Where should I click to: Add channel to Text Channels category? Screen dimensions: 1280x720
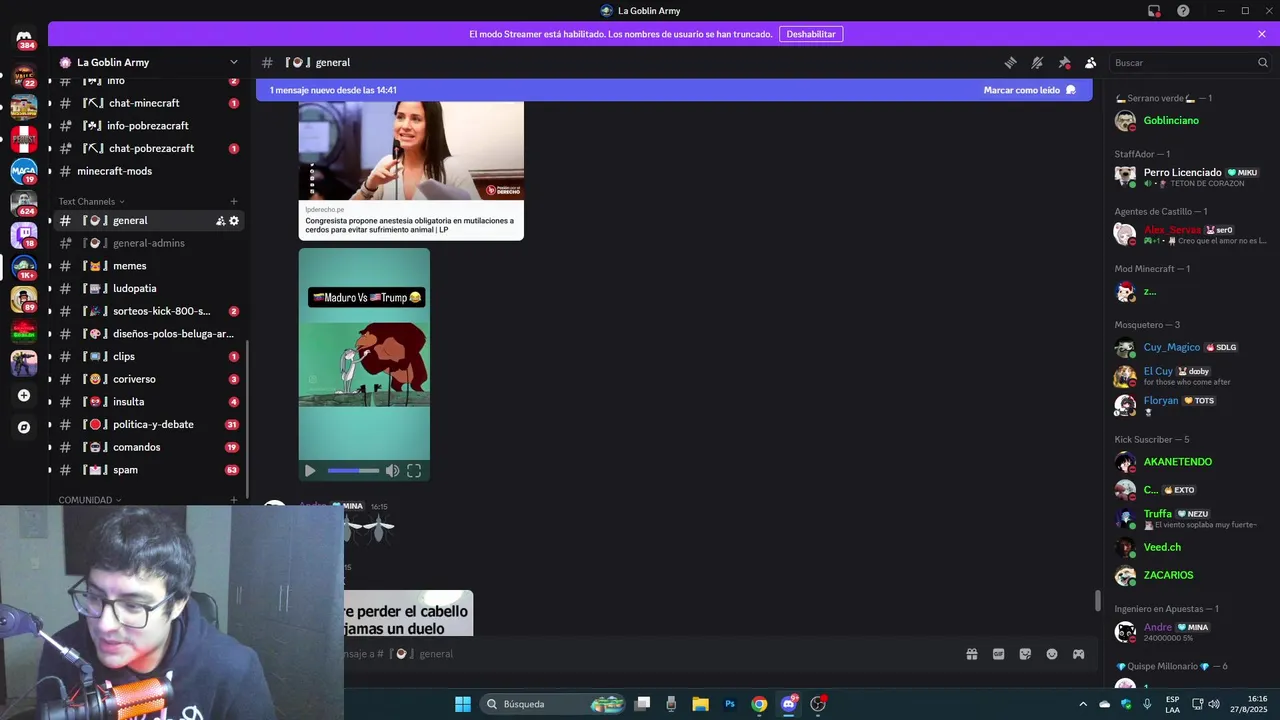tap(234, 202)
